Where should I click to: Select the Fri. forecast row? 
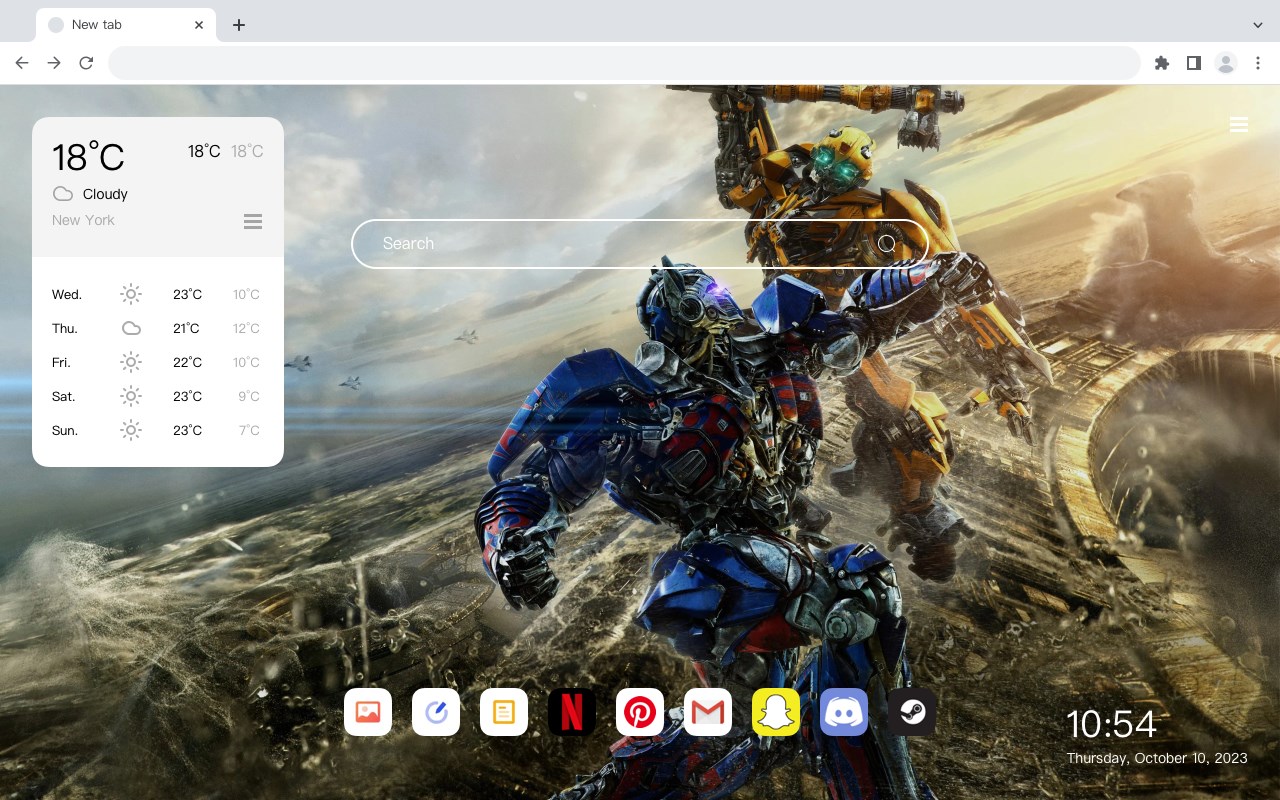(x=158, y=362)
